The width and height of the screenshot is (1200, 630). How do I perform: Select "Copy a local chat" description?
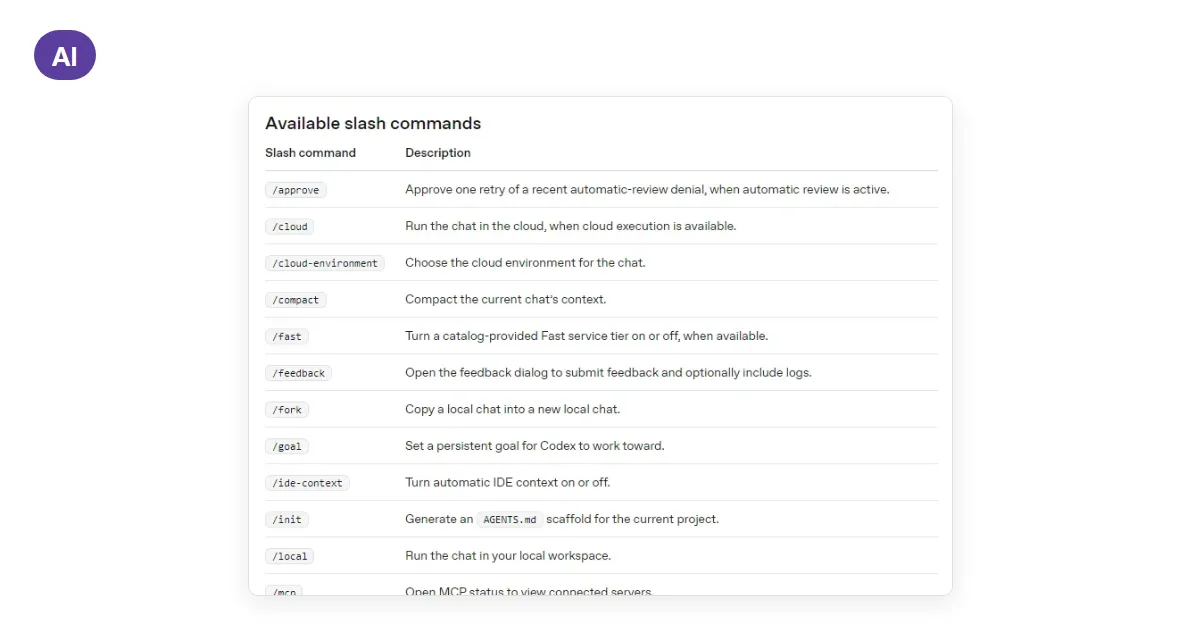[x=513, y=409]
